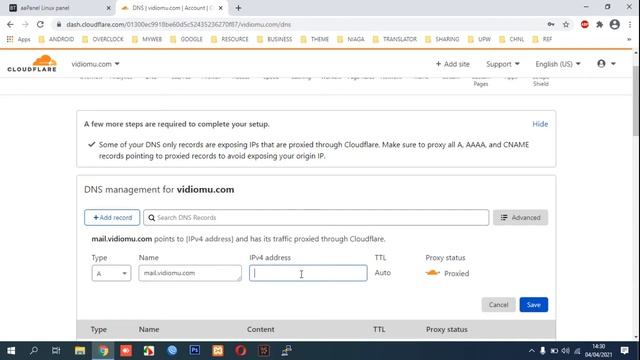This screenshot has width=640, height=360.
Task: Open Task View on the taskbar
Action: coord(56,351)
